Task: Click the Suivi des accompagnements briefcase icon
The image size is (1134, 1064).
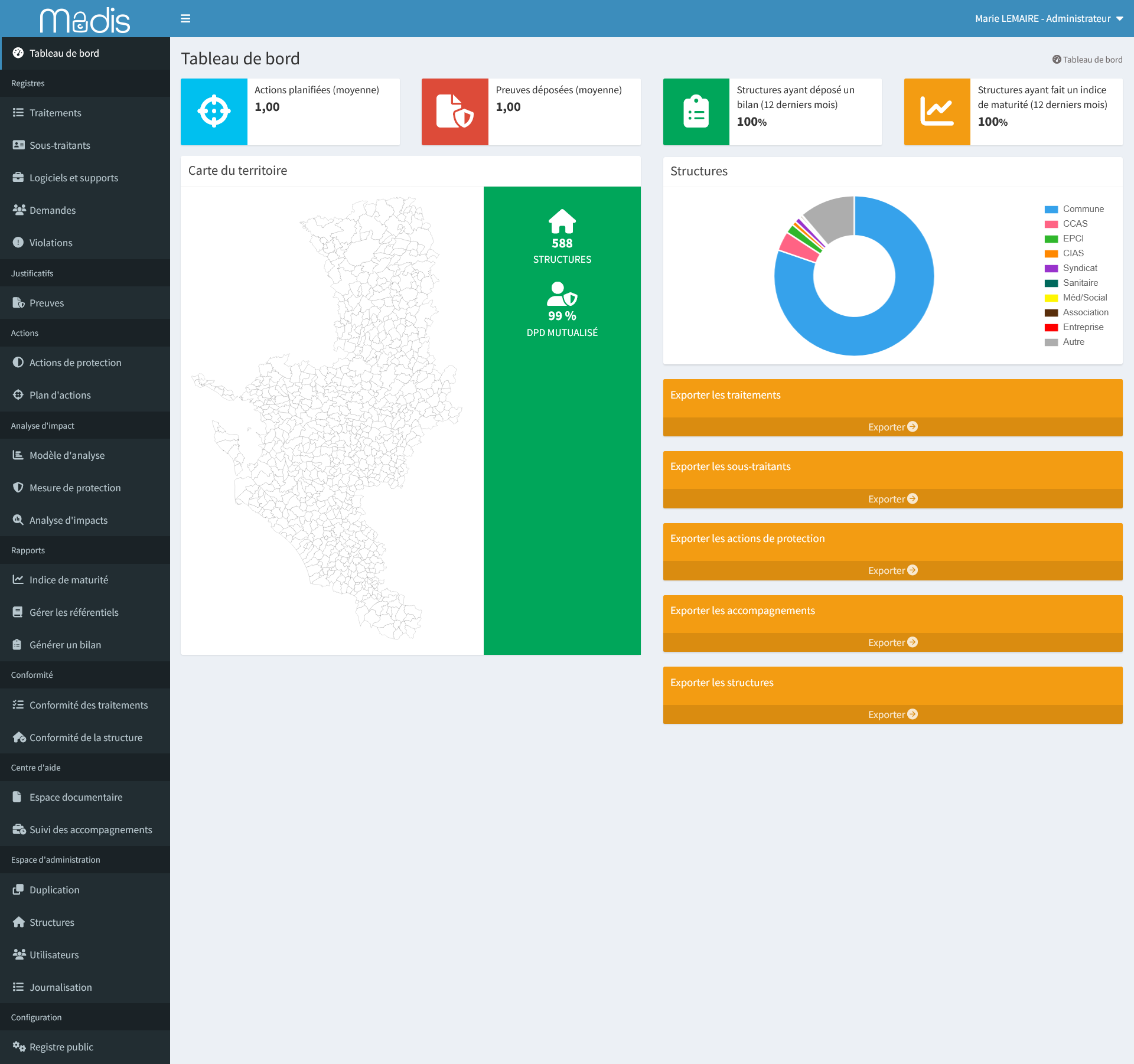Action: pyautogui.click(x=19, y=829)
